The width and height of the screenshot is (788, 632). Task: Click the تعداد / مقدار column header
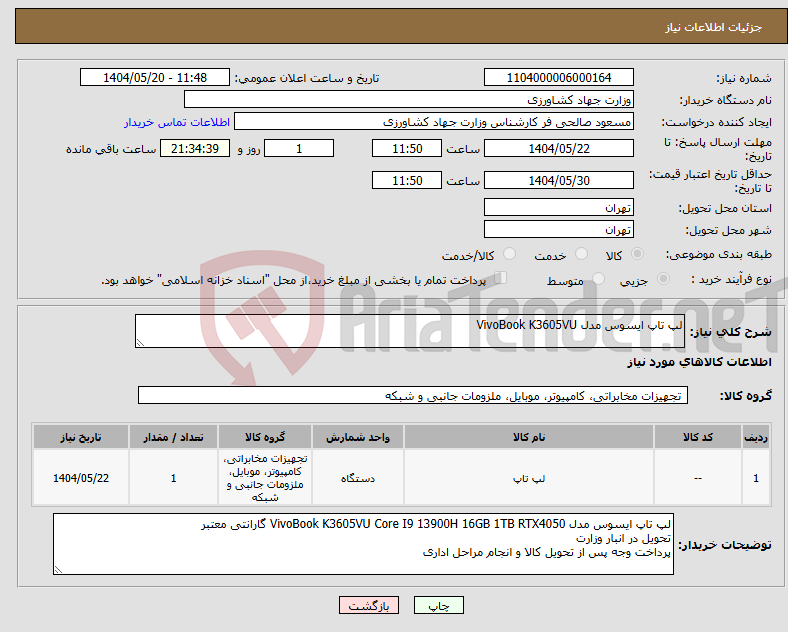click(x=173, y=437)
